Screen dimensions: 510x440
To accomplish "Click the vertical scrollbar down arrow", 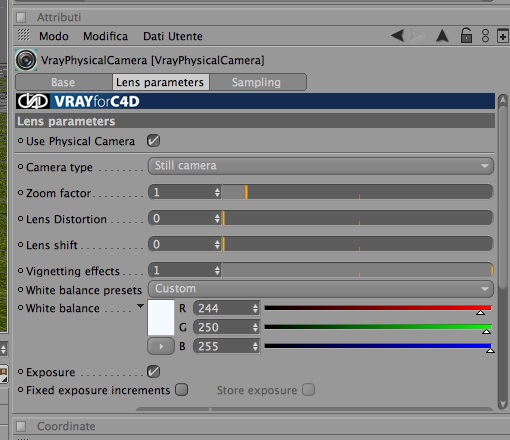I will pyautogui.click(x=503, y=404).
